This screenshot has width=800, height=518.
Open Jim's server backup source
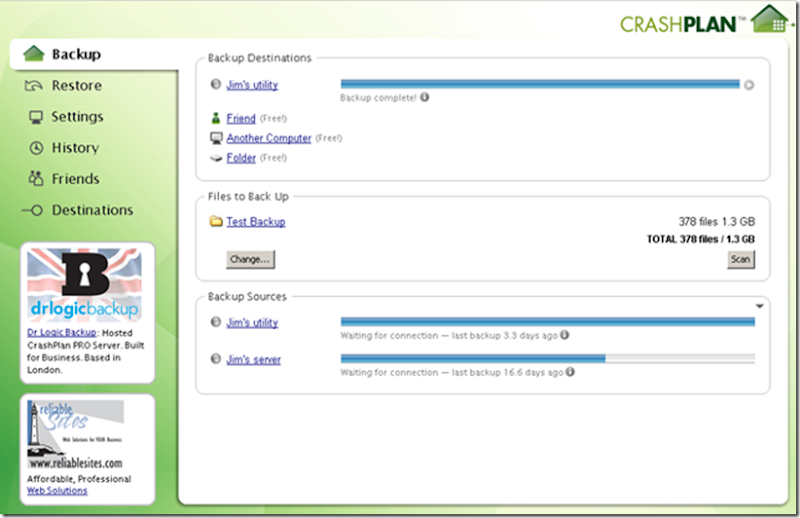click(254, 359)
